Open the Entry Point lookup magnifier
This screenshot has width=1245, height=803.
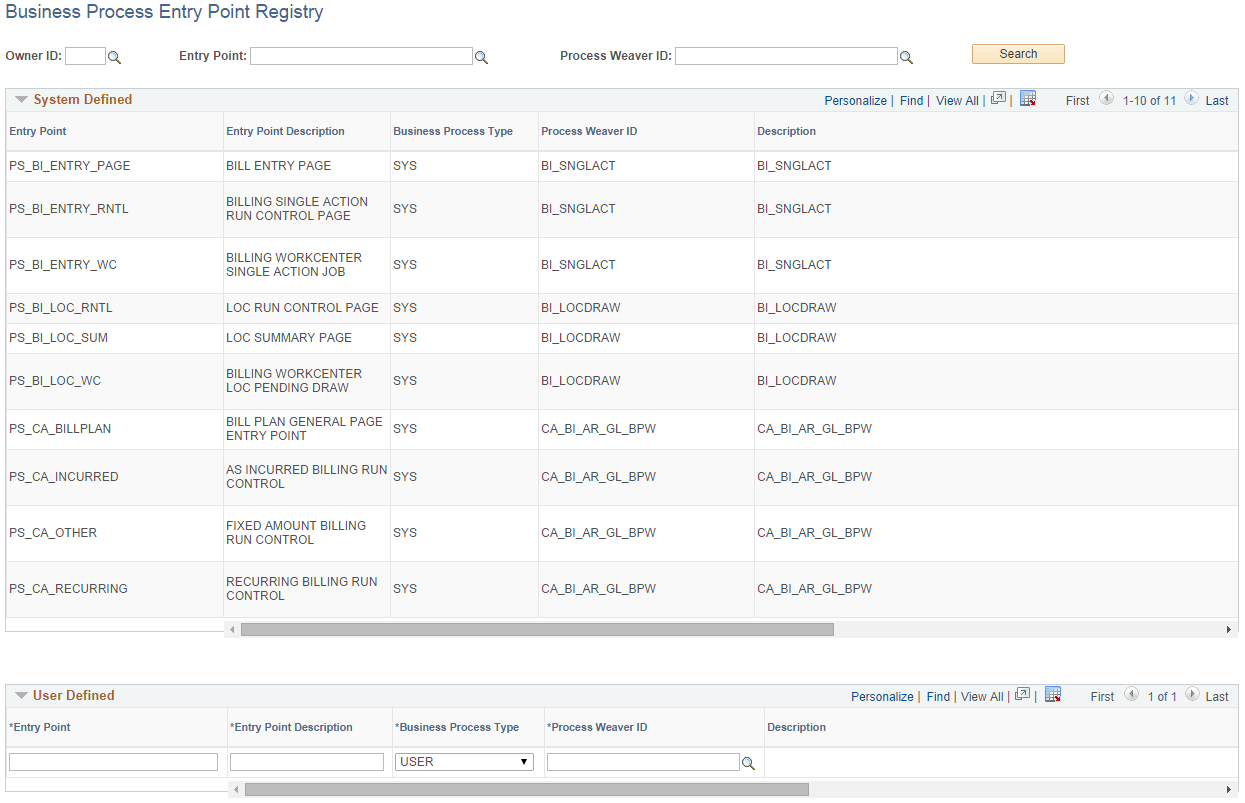(481, 56)
